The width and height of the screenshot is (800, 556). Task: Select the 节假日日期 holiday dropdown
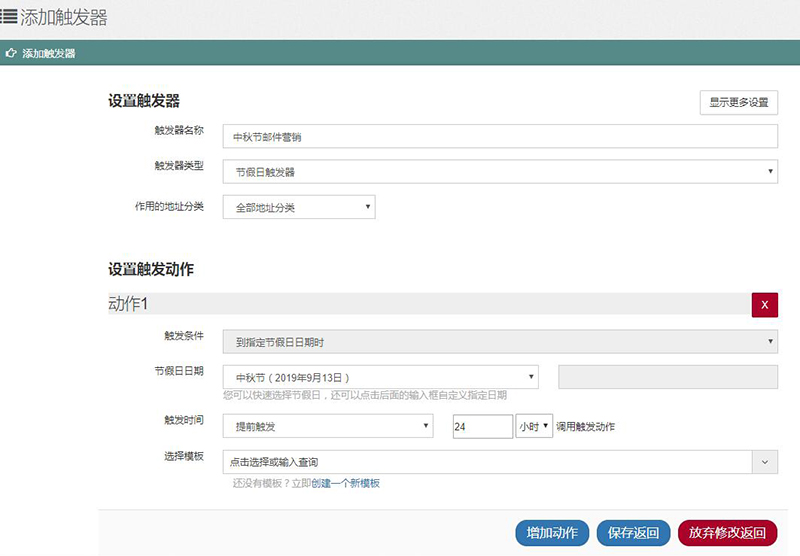380,377
